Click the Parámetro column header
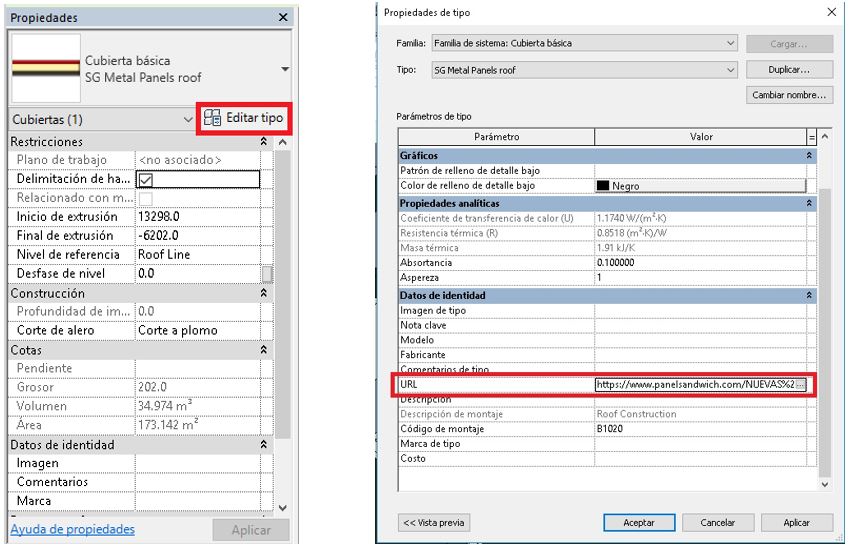The height and width of the screenshot is (547, 850). click(x=496, y=137)
